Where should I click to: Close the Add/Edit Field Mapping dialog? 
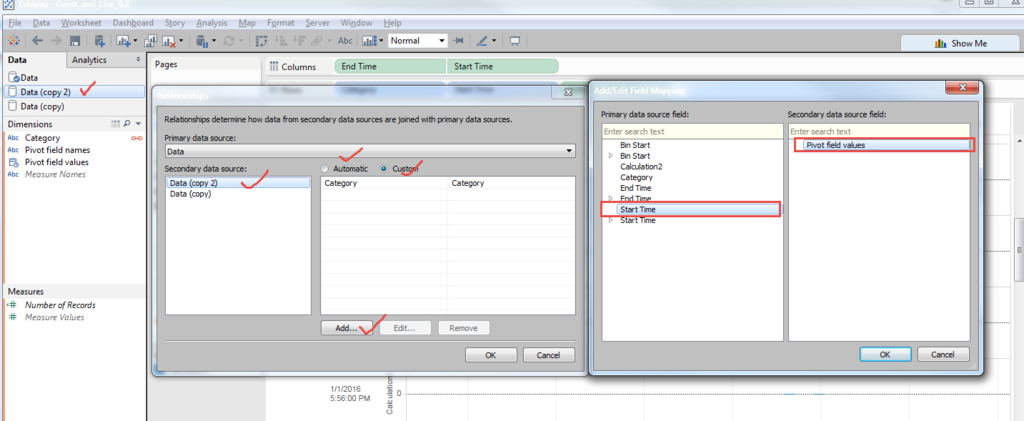pyautogui.click(x=961, y=88)
